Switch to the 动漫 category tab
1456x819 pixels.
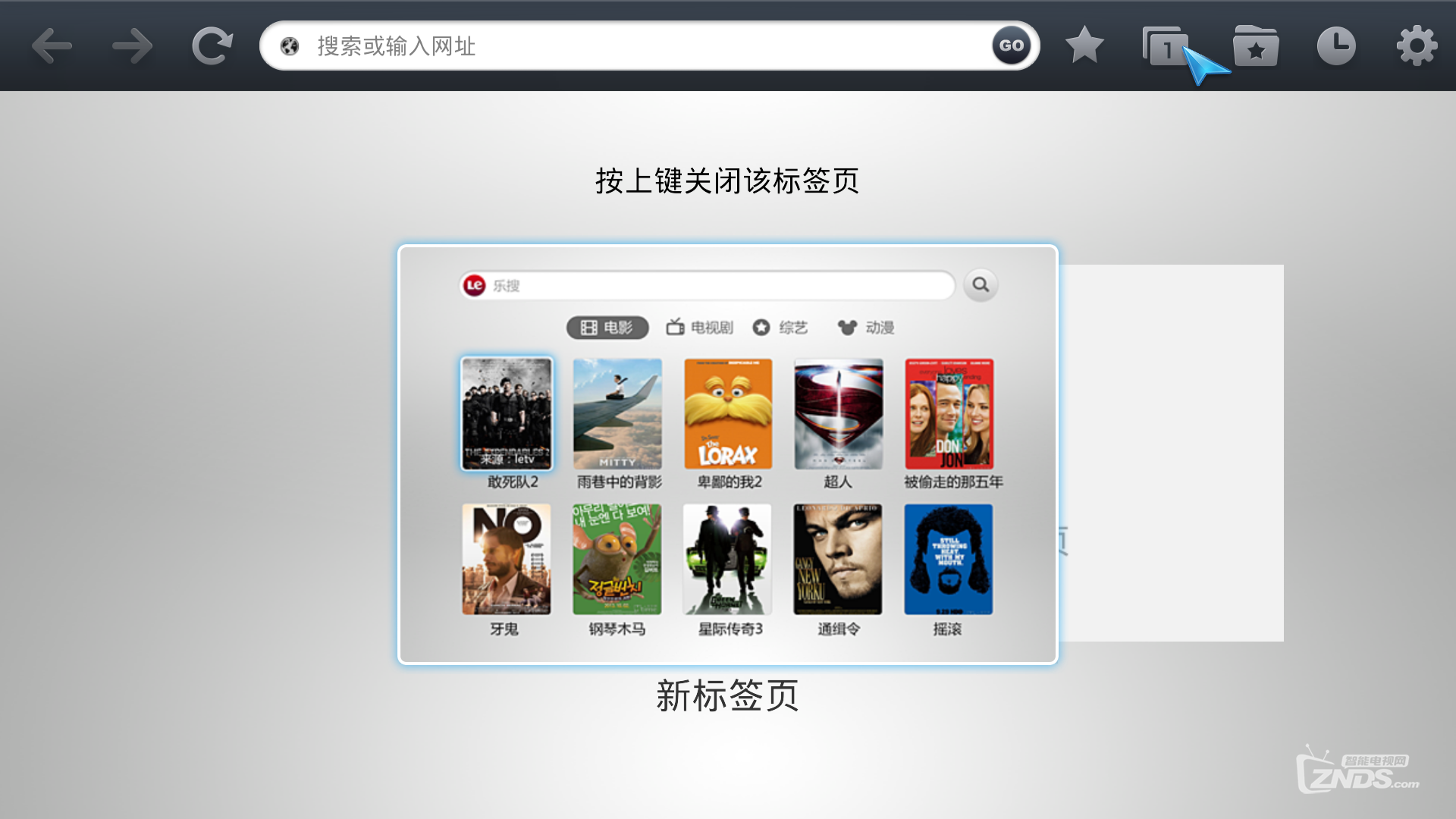pyautogui.click(x=866, y=328)
